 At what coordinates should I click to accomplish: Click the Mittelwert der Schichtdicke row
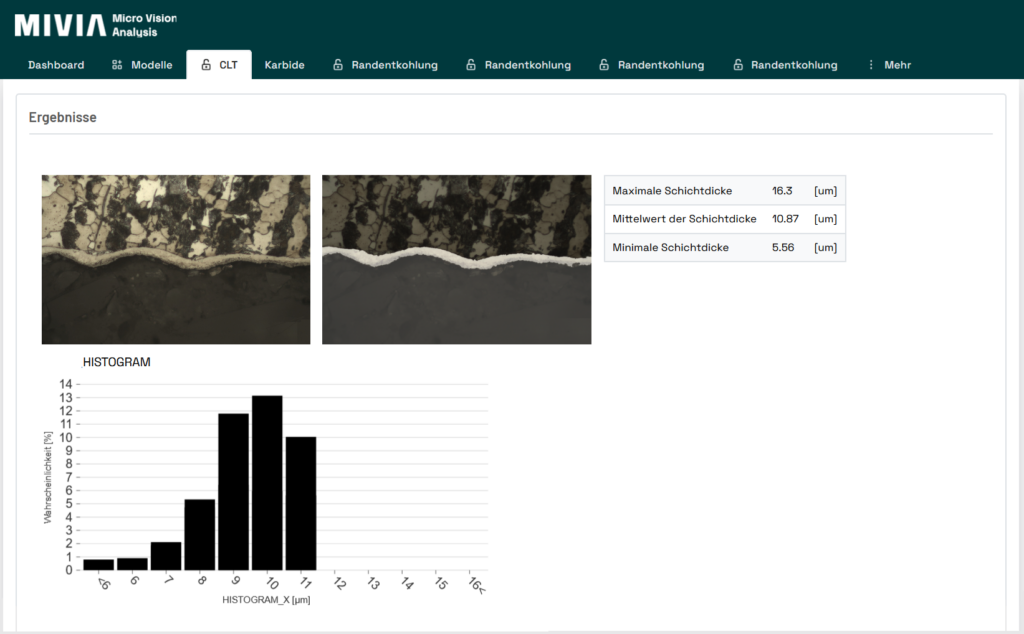point(724,219)
